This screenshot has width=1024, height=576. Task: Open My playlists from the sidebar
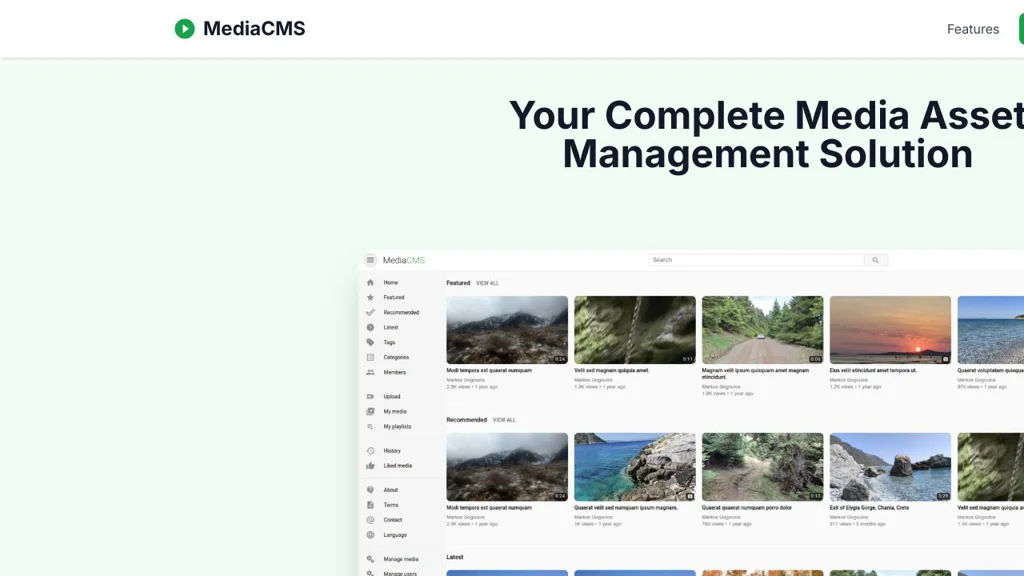[x=397, y=427]
